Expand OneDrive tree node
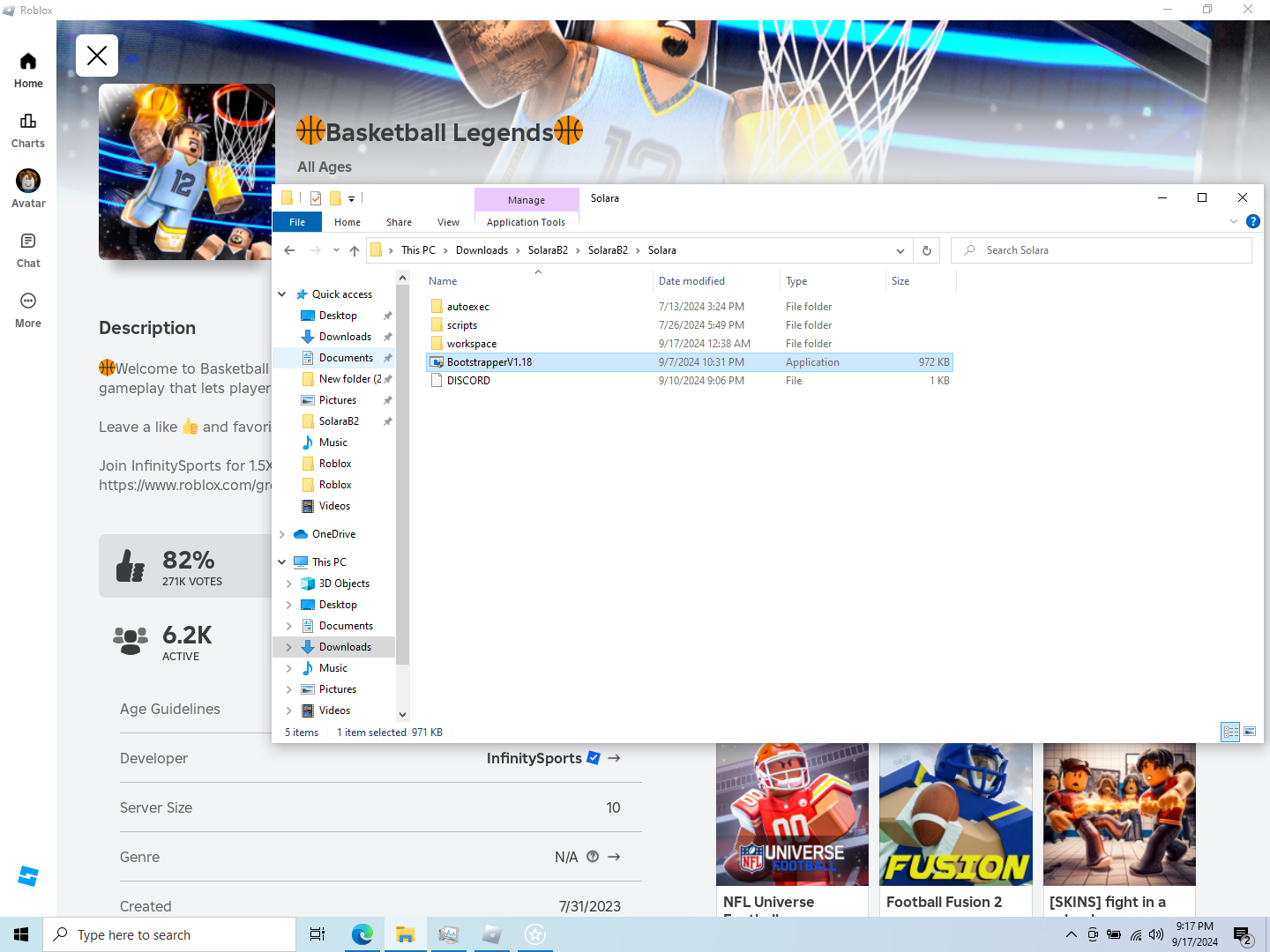 pyautogui.click(x=282, y=534)
